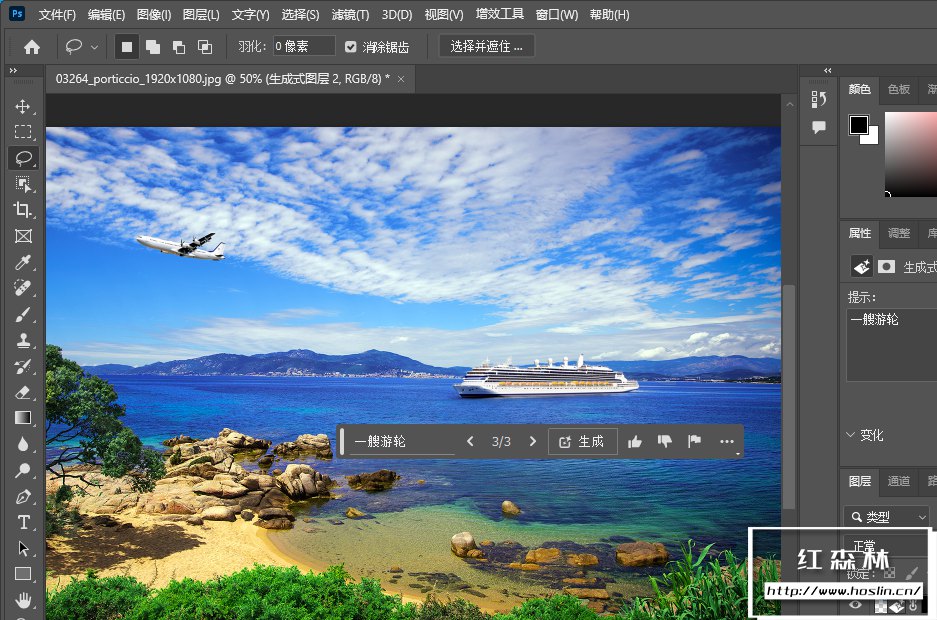Select the Rectangle shape tool
The height and width of the screenshot is (620, 937).
click(23, 574)
